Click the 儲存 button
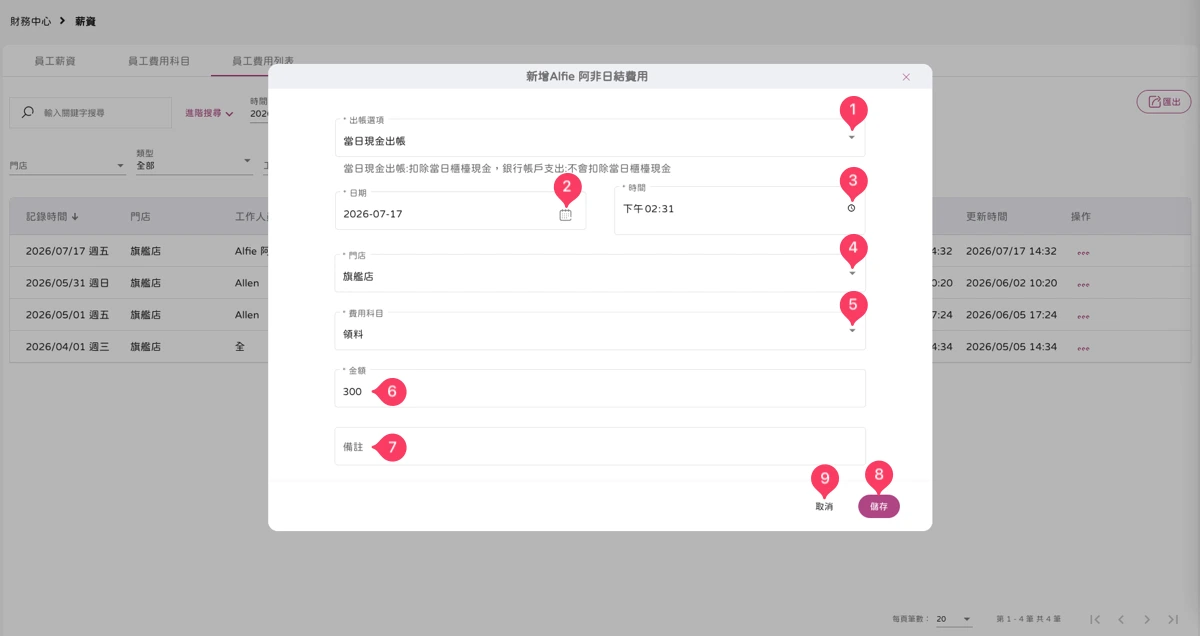1200x636 pixels. pyautogui.click(x=879, y=507)
